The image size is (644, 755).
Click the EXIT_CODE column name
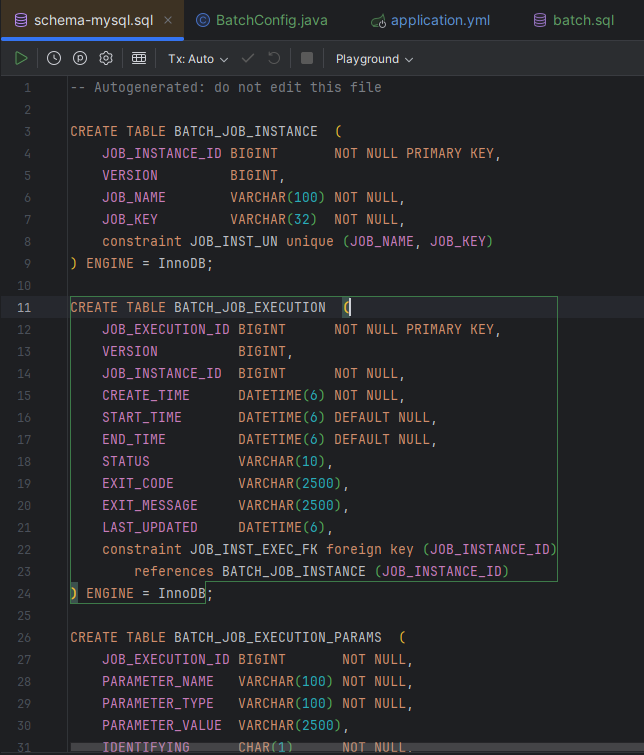(x=138, y=483)
